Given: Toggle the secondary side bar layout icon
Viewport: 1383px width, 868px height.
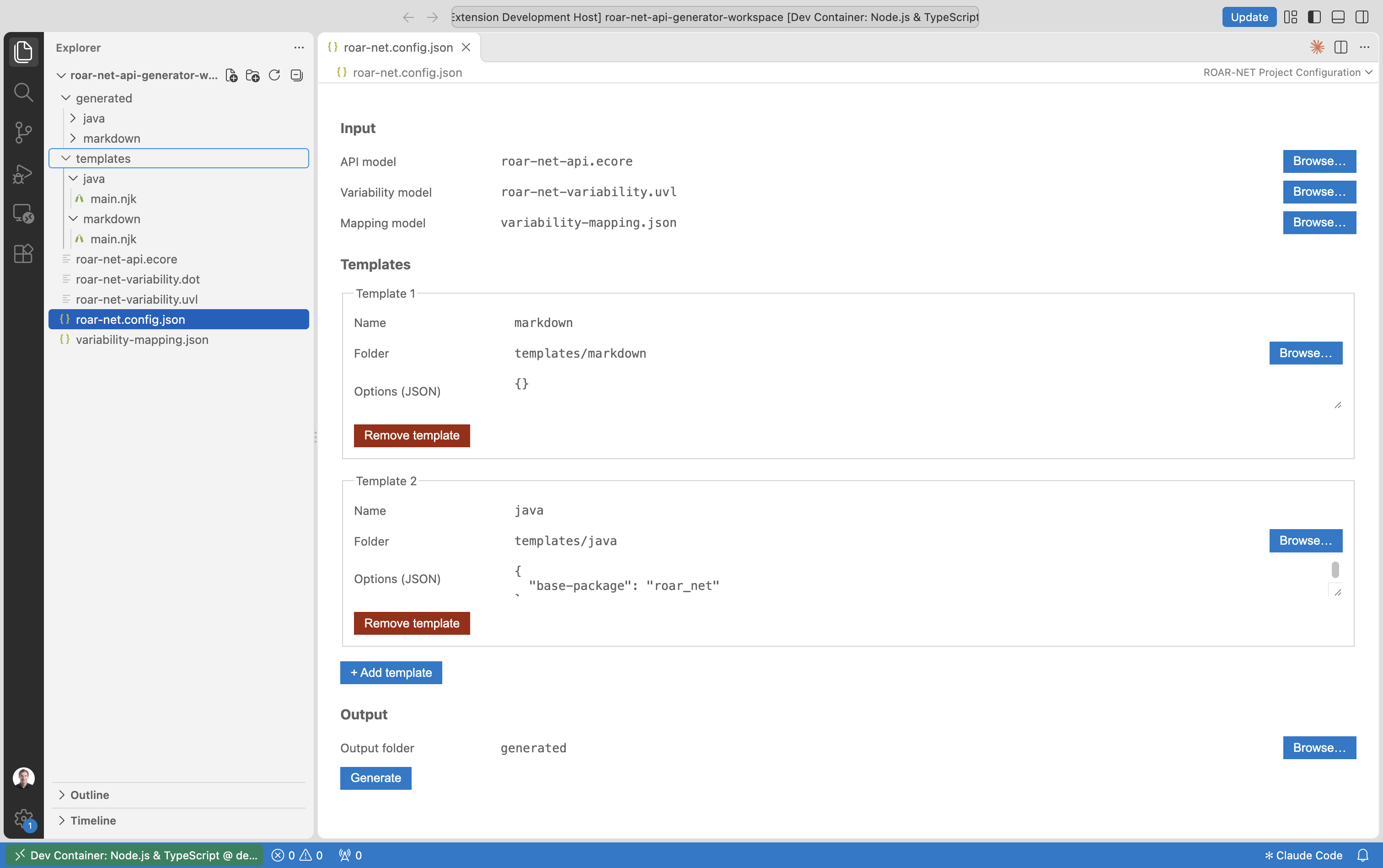Looking at the screenshot, I should click(x=1362, y=16).
